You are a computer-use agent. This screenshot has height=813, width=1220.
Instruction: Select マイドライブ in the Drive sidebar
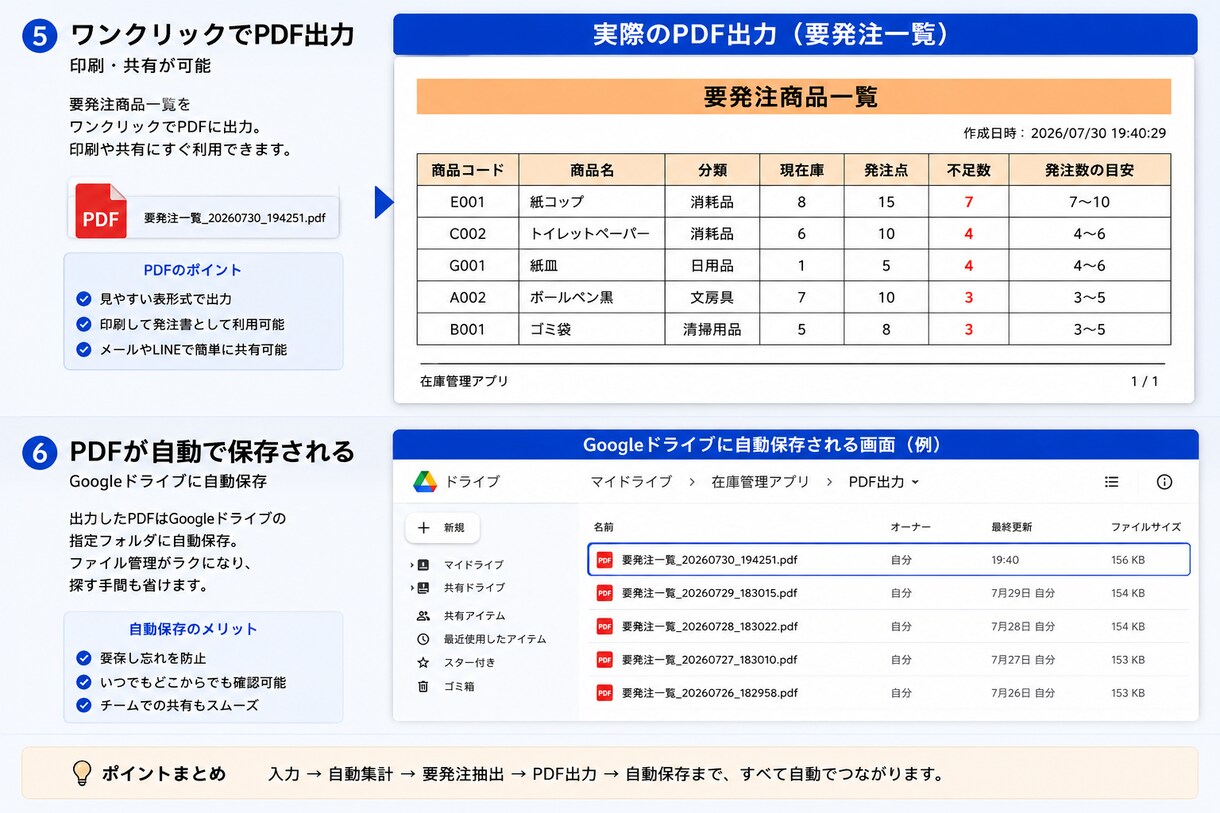474,565
